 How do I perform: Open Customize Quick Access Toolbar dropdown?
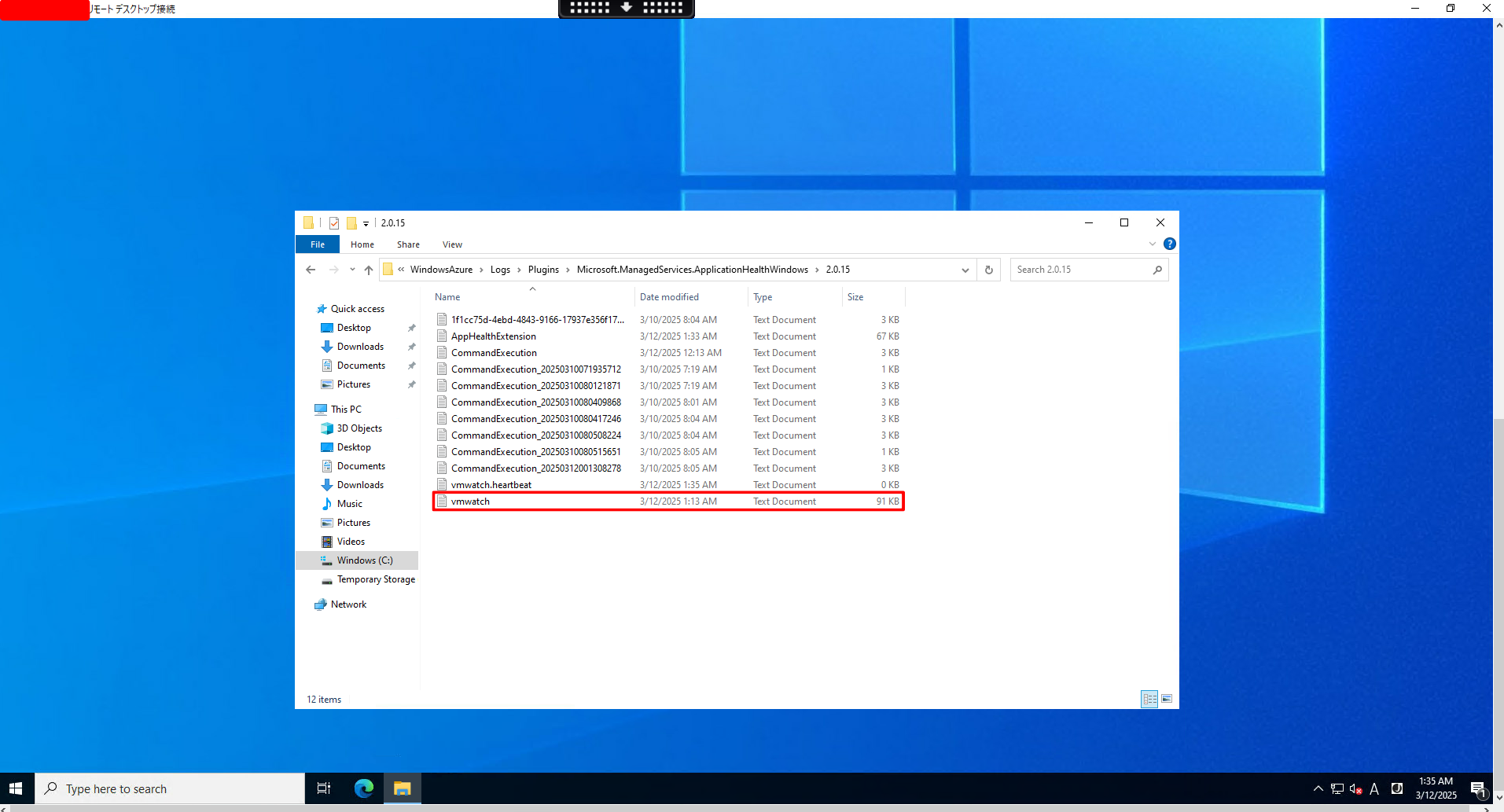tap(366, 224)
